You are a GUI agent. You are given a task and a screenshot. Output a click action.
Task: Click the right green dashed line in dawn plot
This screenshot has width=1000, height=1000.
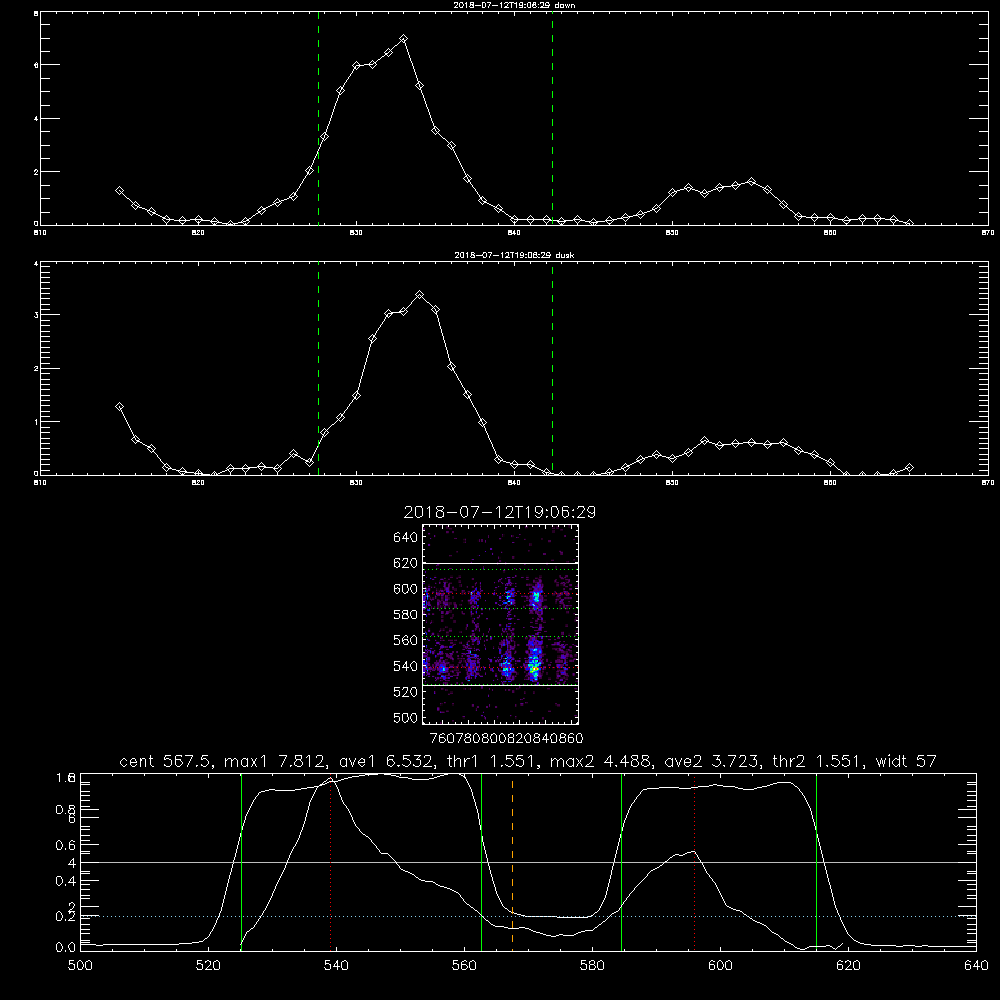[x=552, y=118]
